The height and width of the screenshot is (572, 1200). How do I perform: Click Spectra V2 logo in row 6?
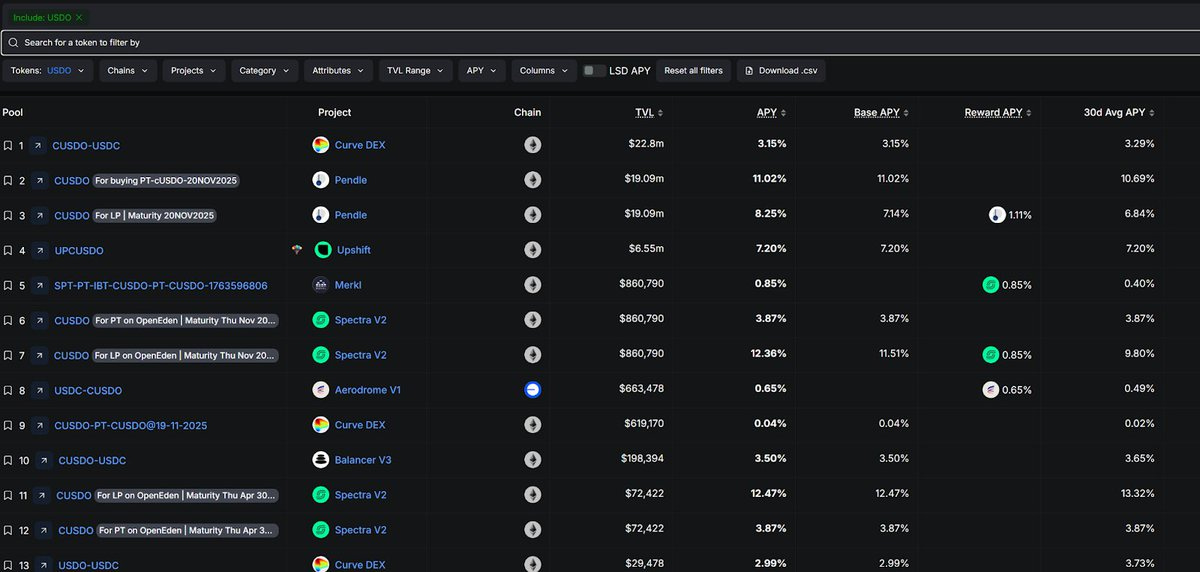(320, 320)
